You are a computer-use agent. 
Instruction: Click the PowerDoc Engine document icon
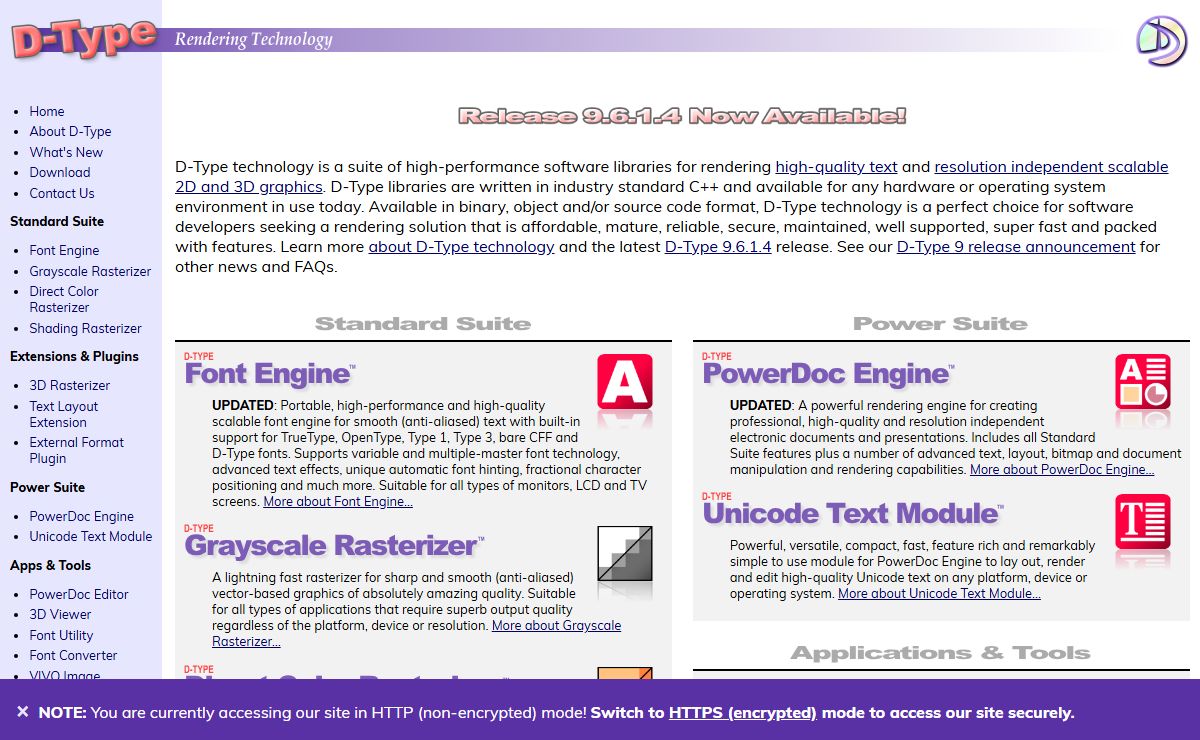pyautogui.click(x=1143, y=383)
